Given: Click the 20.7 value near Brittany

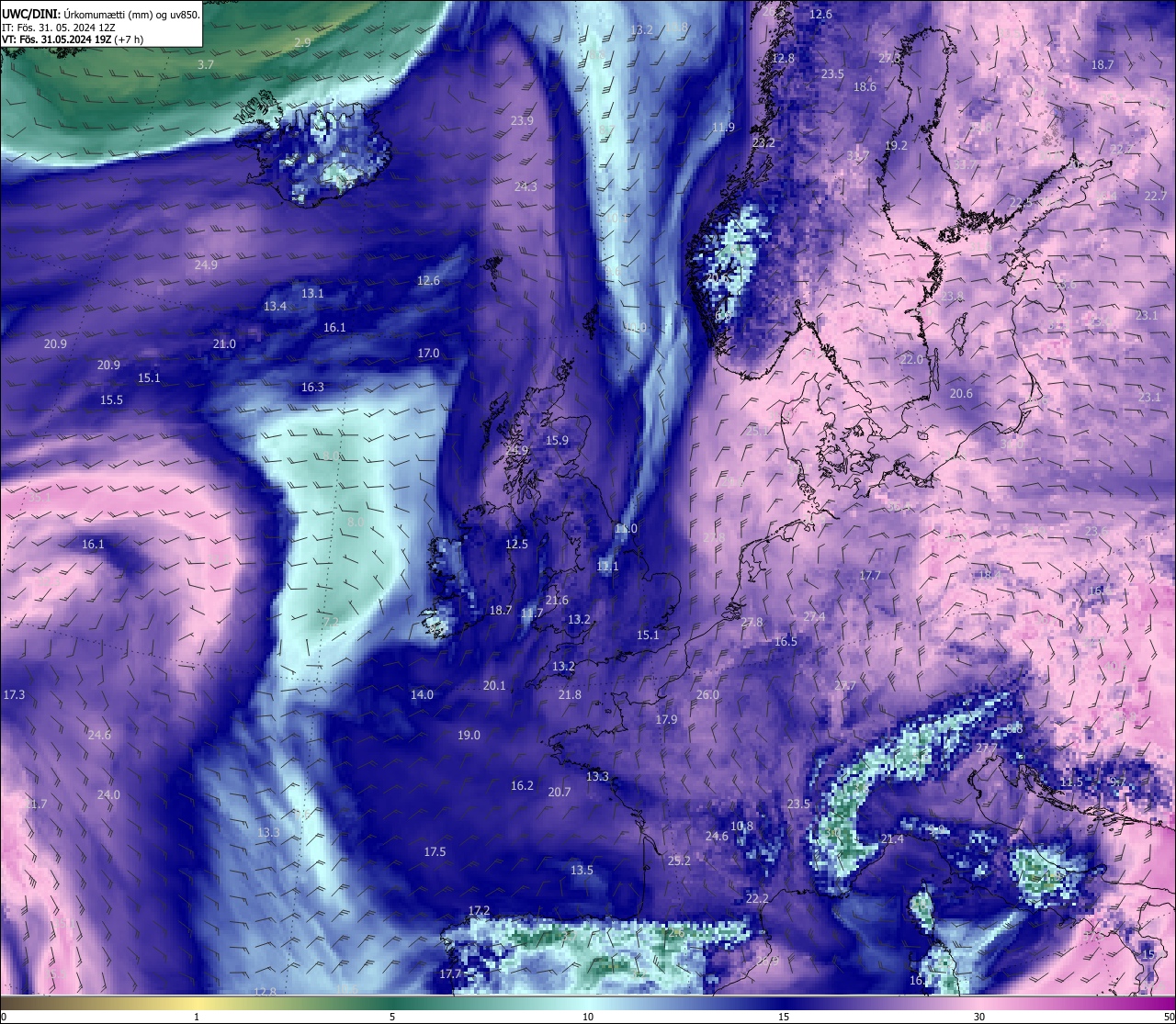Looking at the screenshot, I should click(x=560, y=792).
